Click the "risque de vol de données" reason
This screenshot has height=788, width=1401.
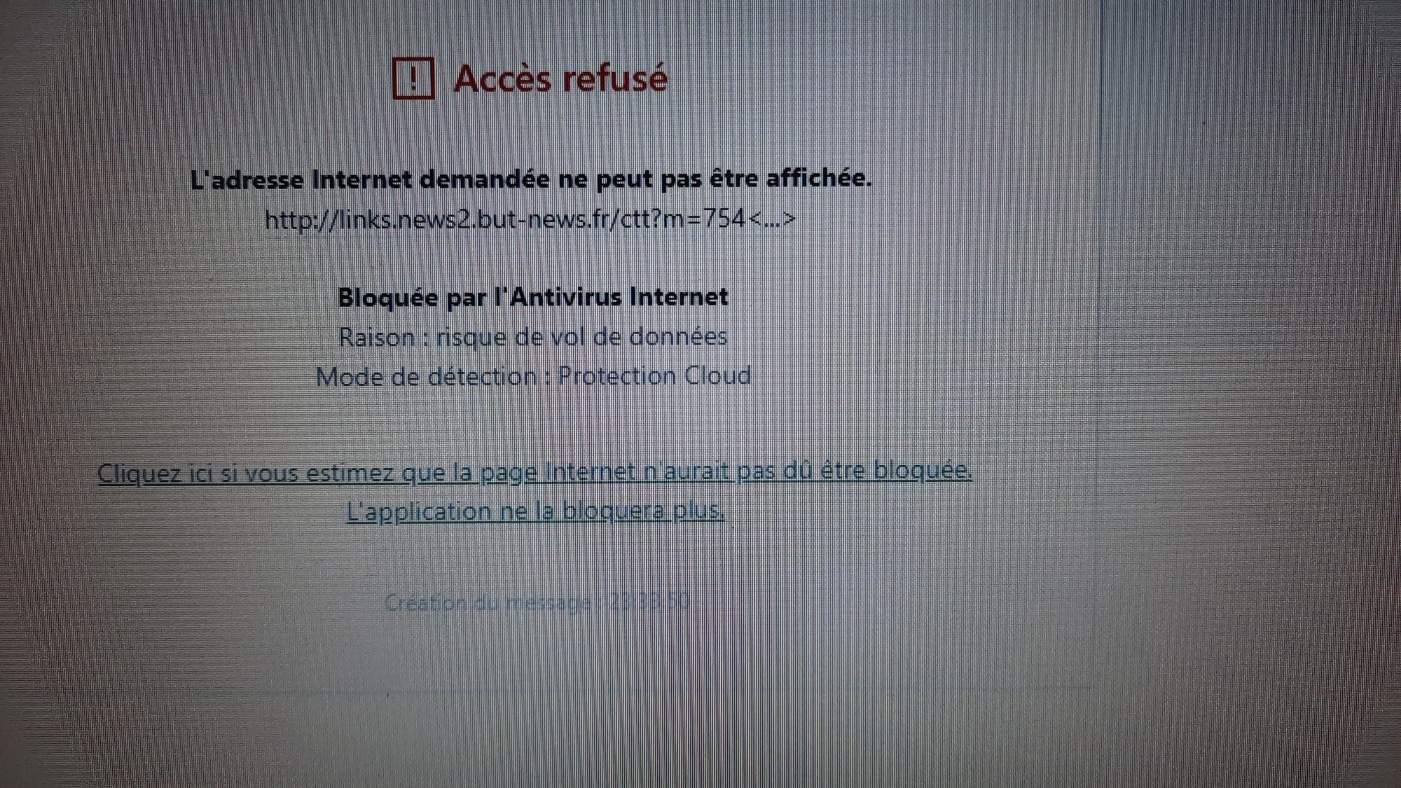click(x=582, y=337)
